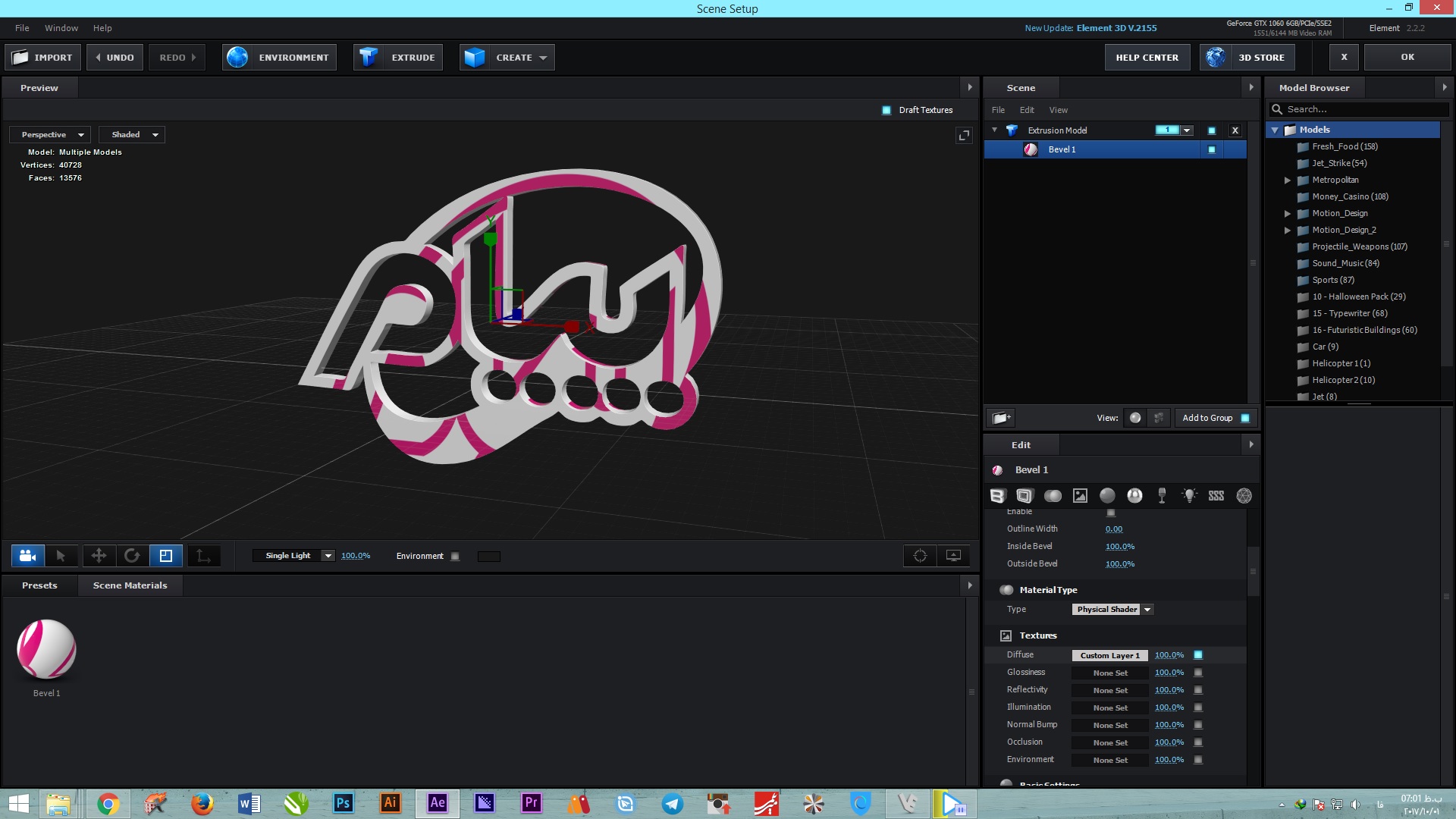Open Photoshop from the taskbar
Screen dimensions: 1456x819
(x=343, y=803)
